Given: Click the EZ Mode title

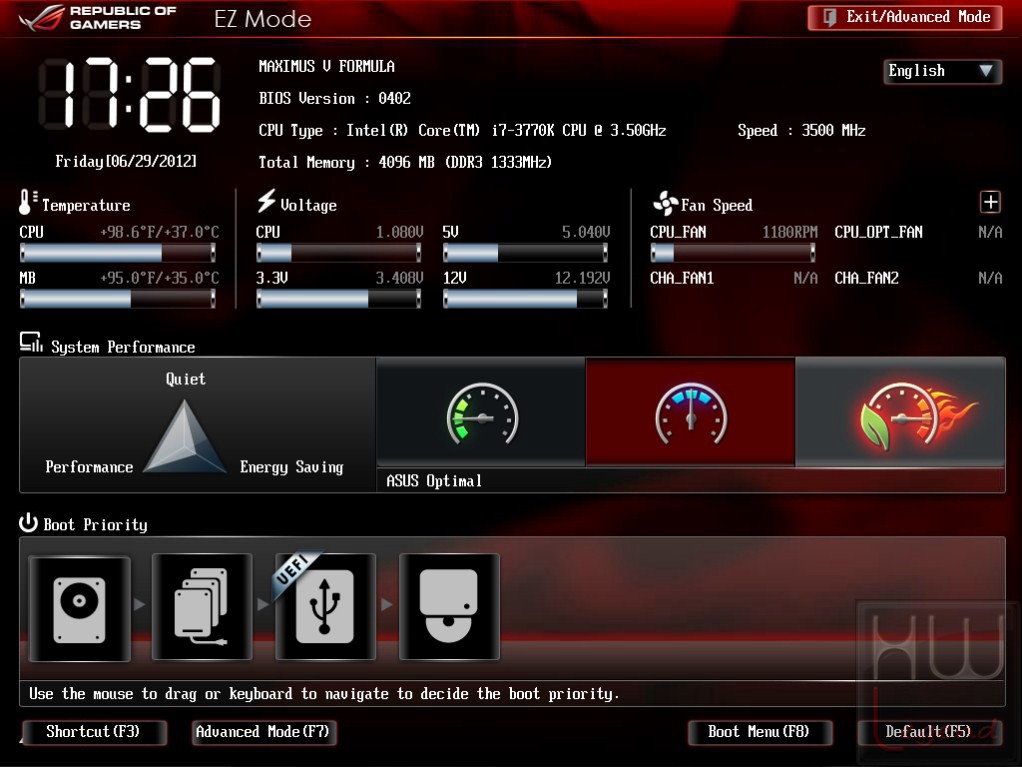Looking at the screenshot, I should point(263,19).
